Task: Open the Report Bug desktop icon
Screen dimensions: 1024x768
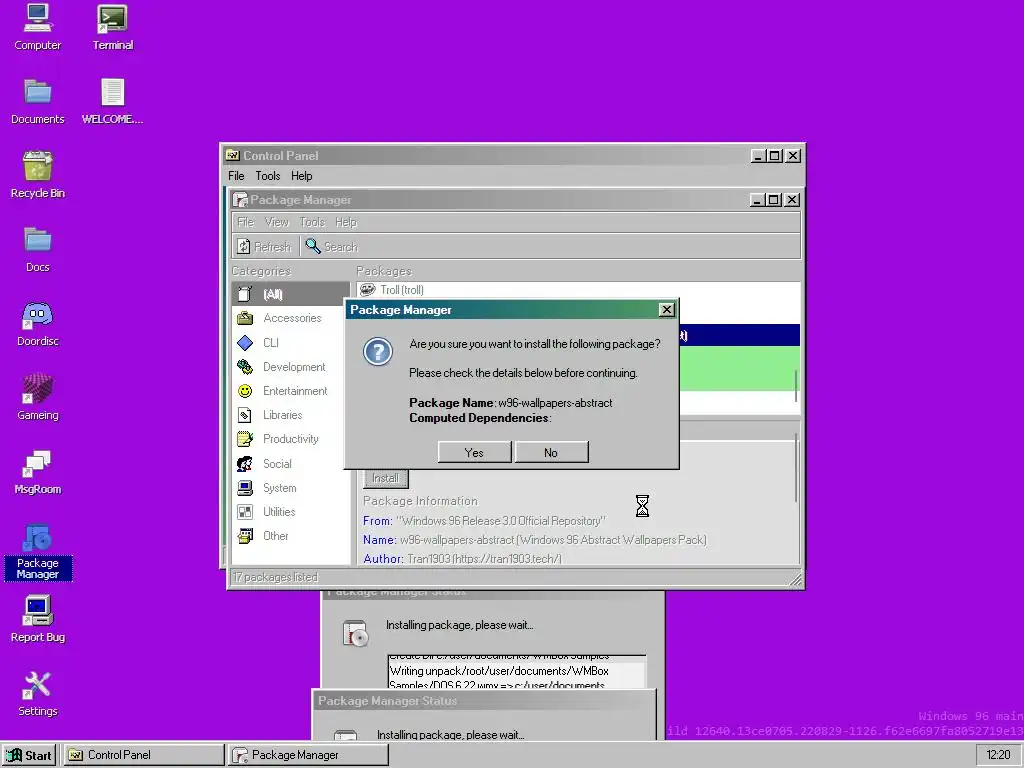Action: [37, 619]
